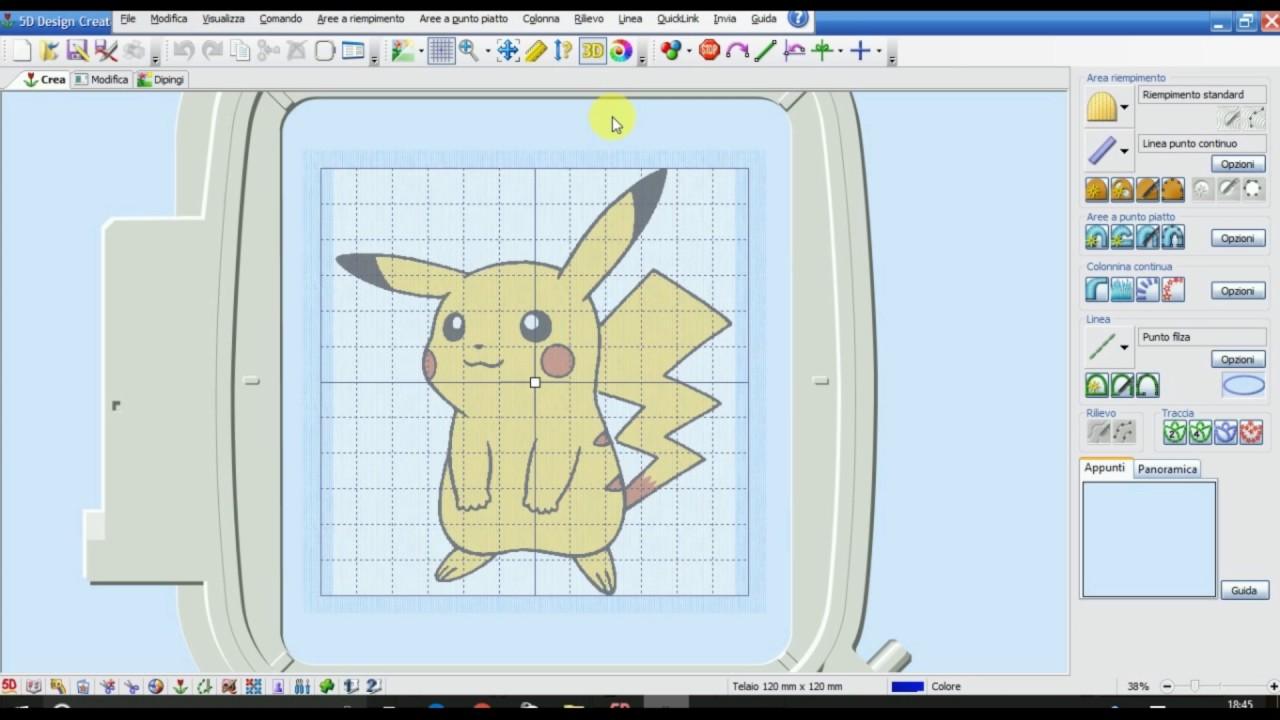Click the green line draw tool
Screen dimensions: 1280x720
766,51
